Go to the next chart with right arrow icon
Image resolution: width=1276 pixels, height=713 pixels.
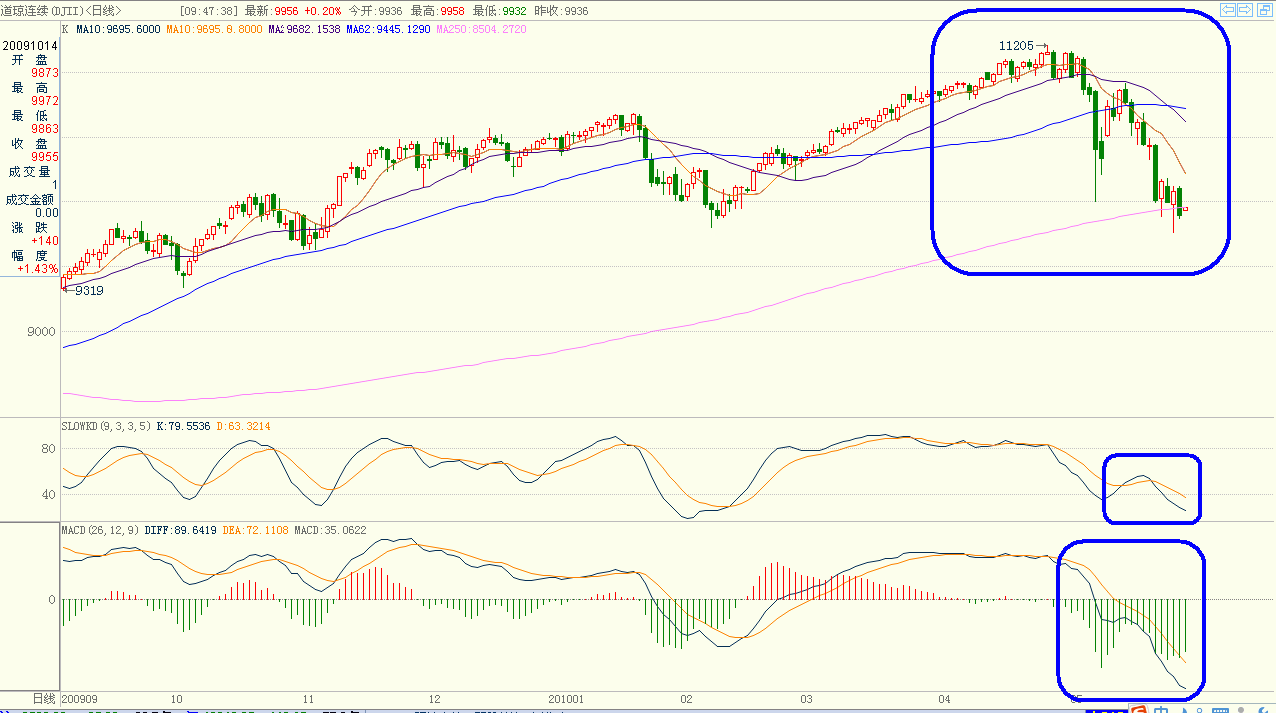pos(1245,10)
